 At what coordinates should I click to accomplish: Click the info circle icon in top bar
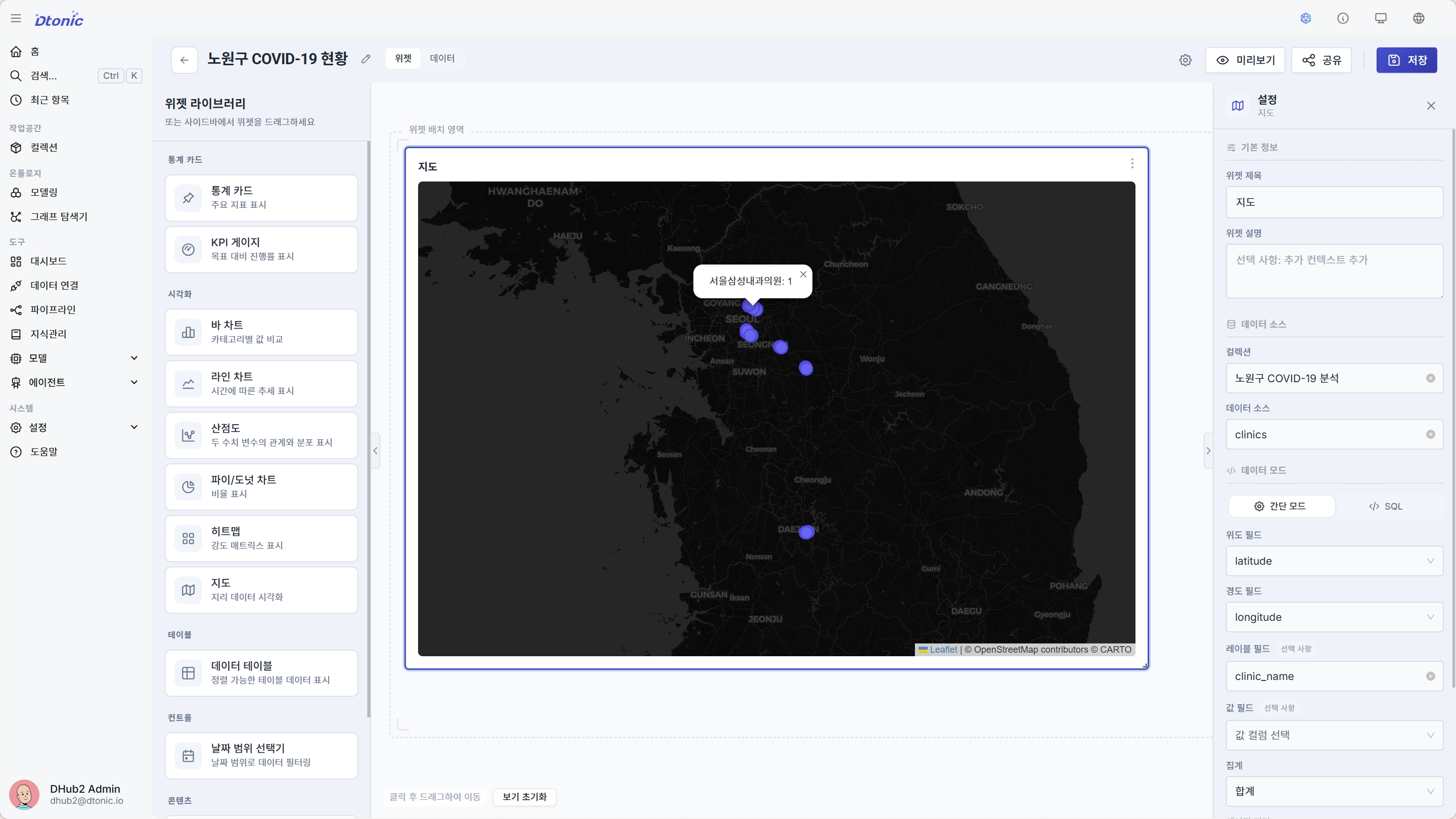click(x=1342, y=18)
